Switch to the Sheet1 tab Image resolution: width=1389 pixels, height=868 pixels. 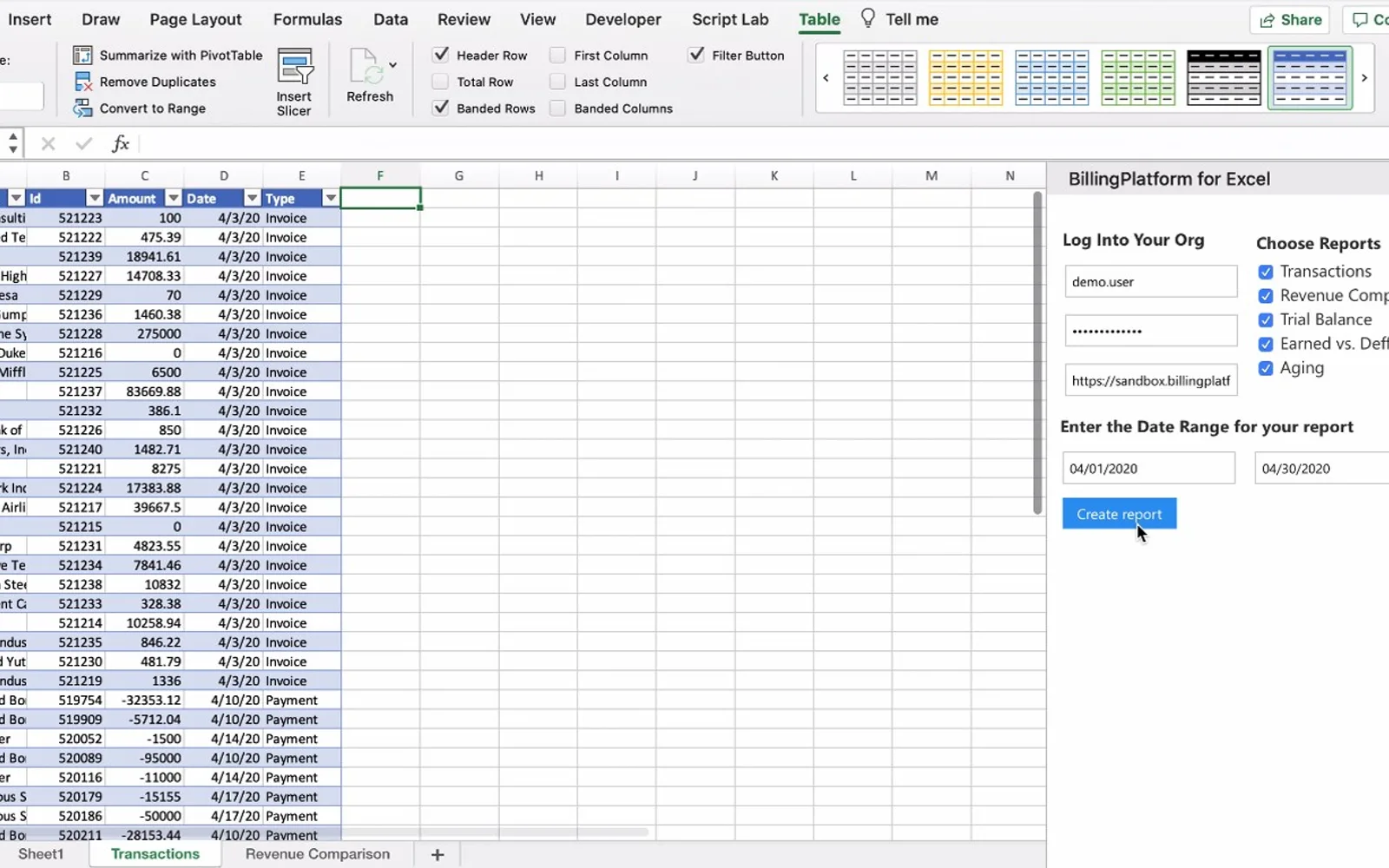[41, 854]
